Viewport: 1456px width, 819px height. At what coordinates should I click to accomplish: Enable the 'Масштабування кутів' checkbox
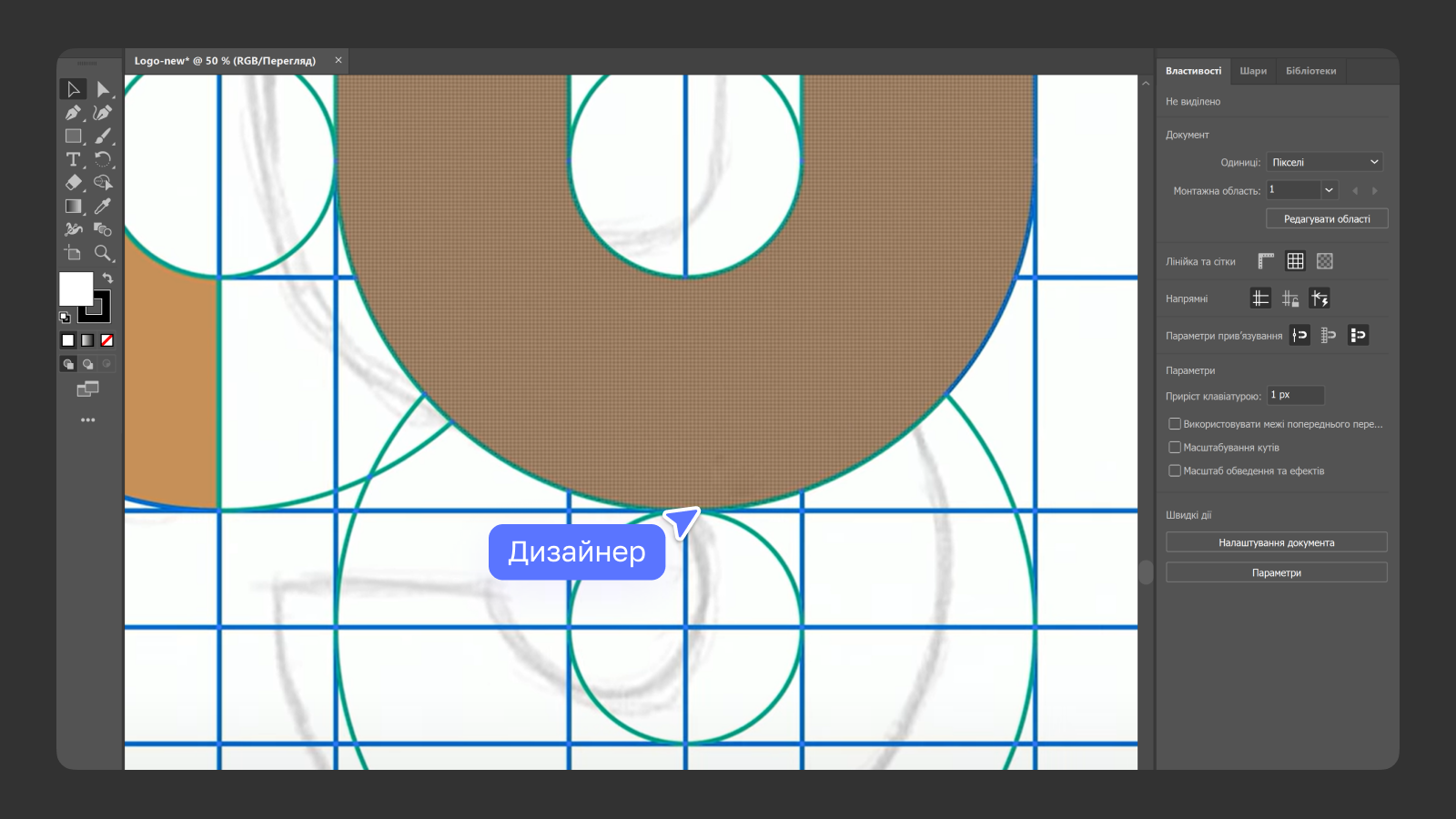coord(1175,447)
